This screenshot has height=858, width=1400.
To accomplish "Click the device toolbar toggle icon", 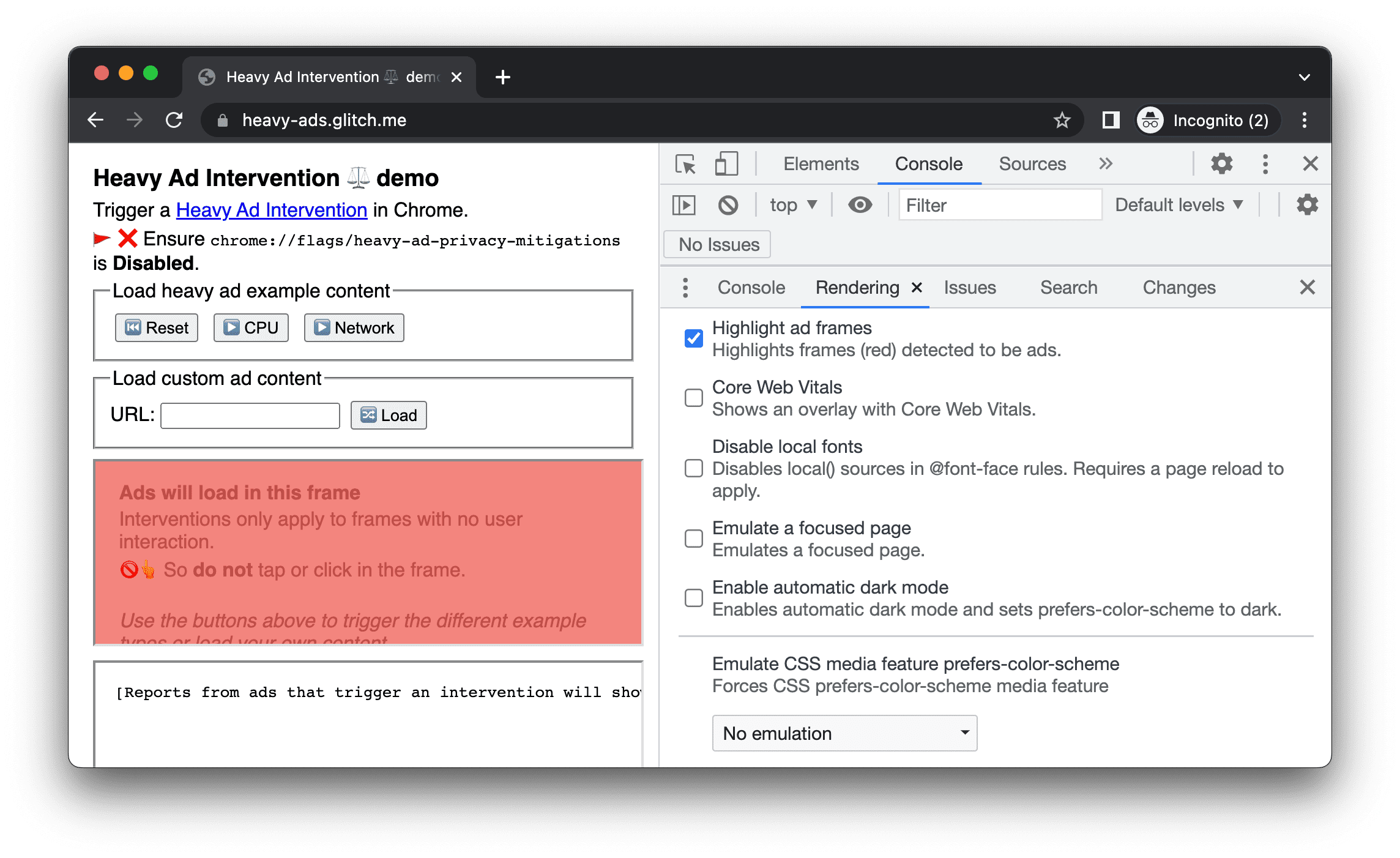I will click(x=726, y=163).
